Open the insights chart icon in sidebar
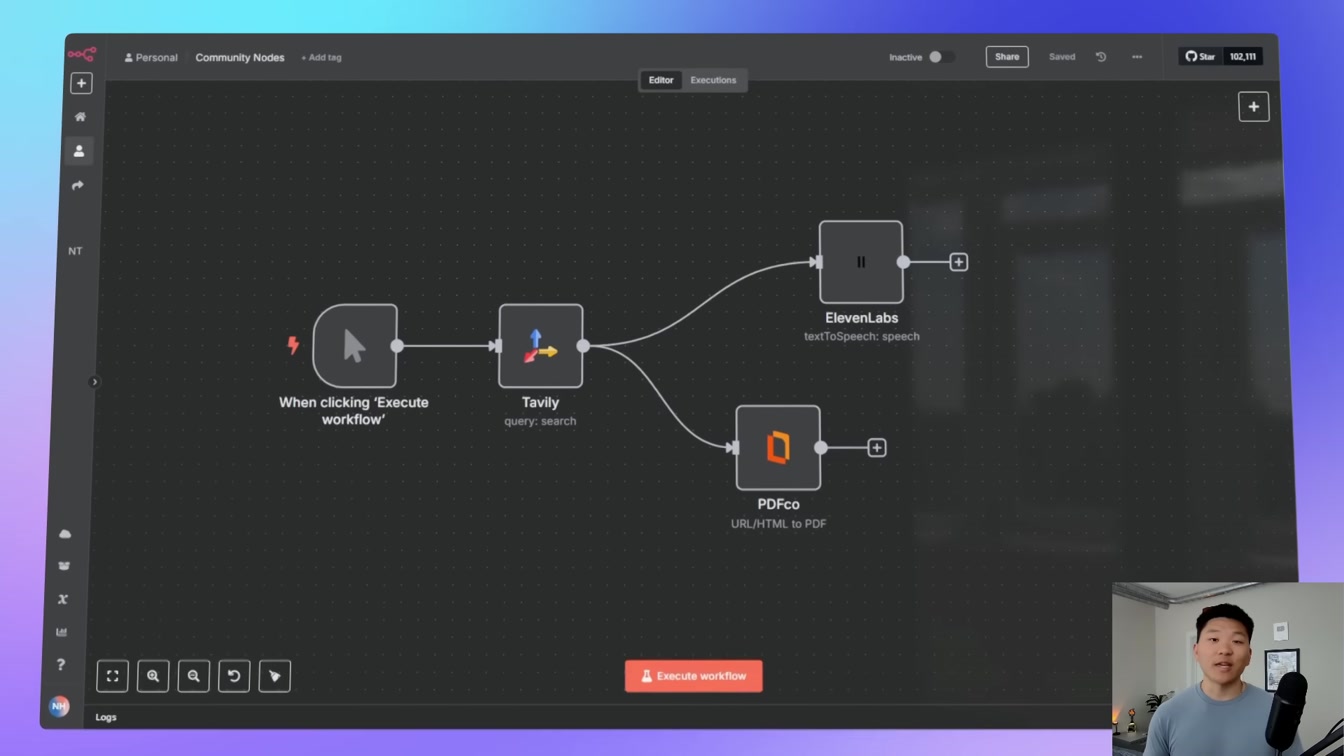Screen dimensions: 1344x756 pos(61,632)
